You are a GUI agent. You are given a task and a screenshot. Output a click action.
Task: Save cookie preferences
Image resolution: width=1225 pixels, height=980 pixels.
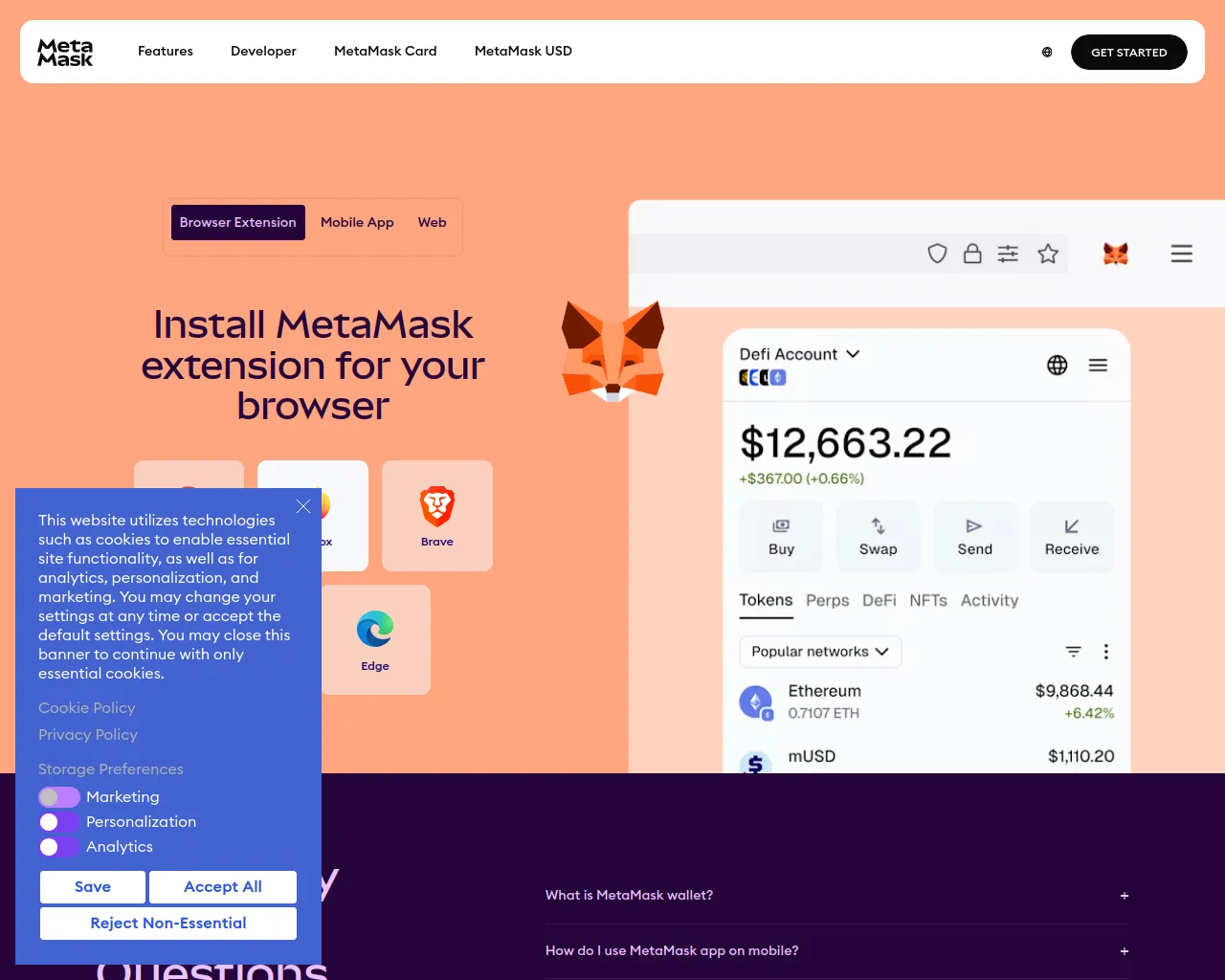93,887
